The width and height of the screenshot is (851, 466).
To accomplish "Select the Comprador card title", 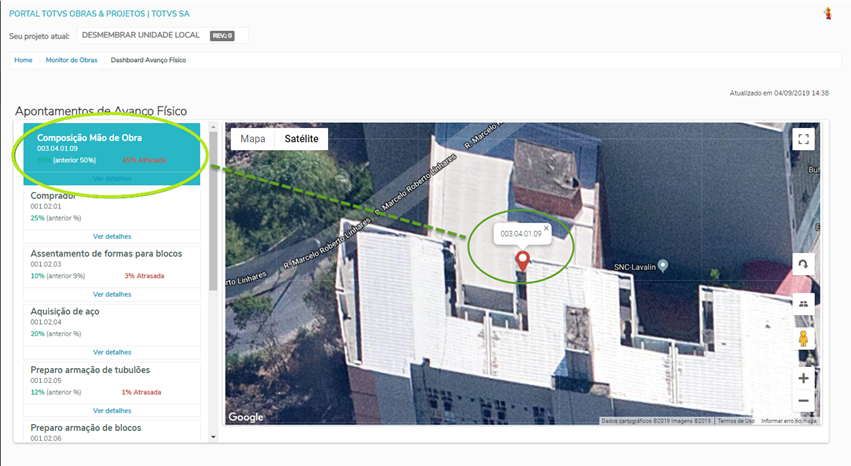I will pos(53,196).
